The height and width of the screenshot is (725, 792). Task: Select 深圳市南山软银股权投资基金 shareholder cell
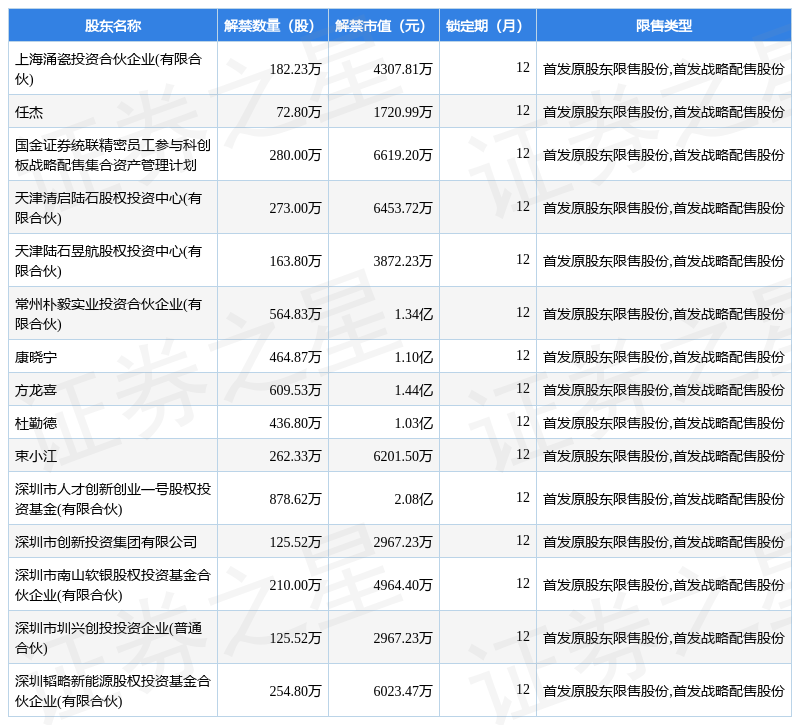(113, 585)
